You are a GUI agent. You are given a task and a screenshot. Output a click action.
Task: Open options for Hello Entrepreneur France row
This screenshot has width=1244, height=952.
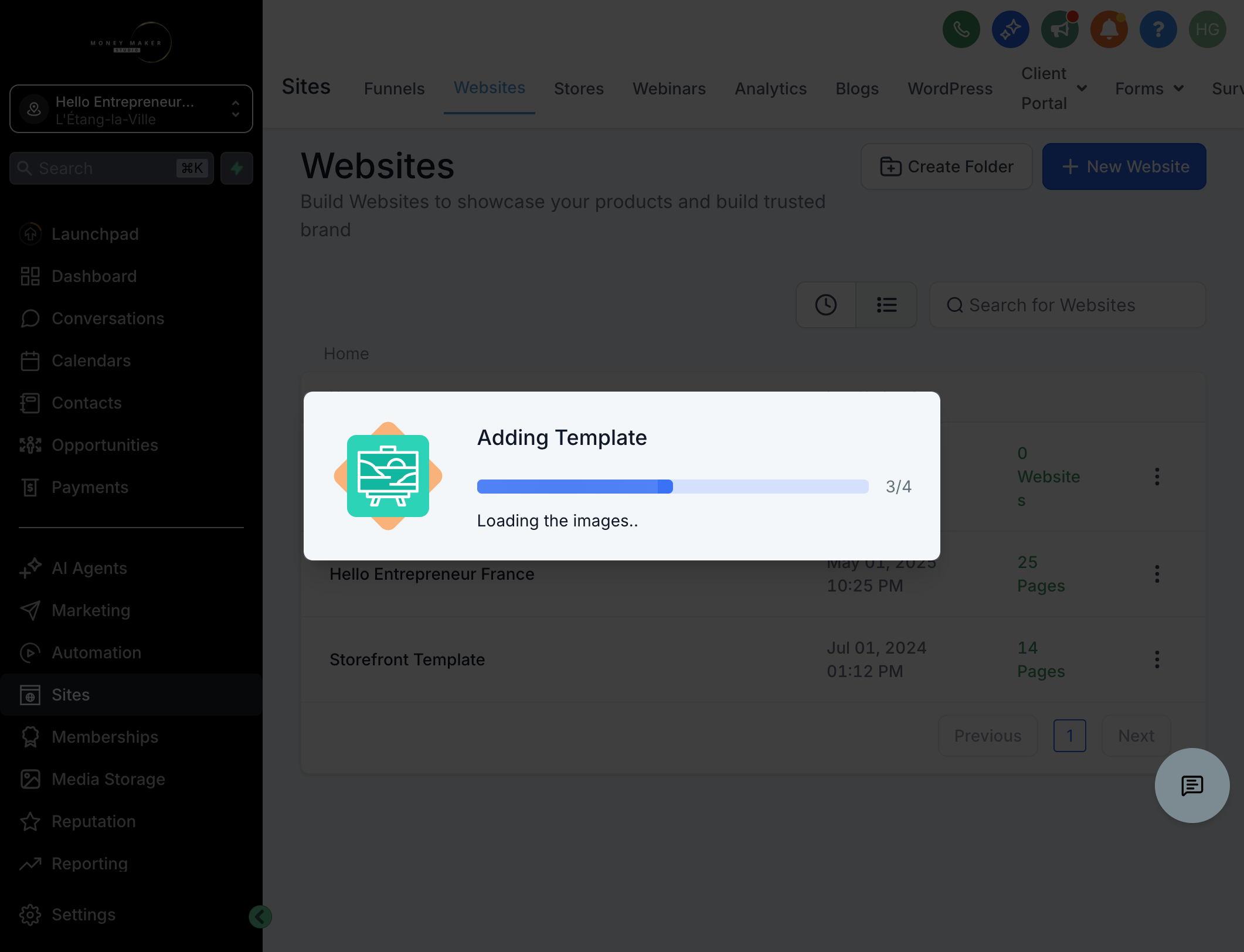tap(1157, 574)
